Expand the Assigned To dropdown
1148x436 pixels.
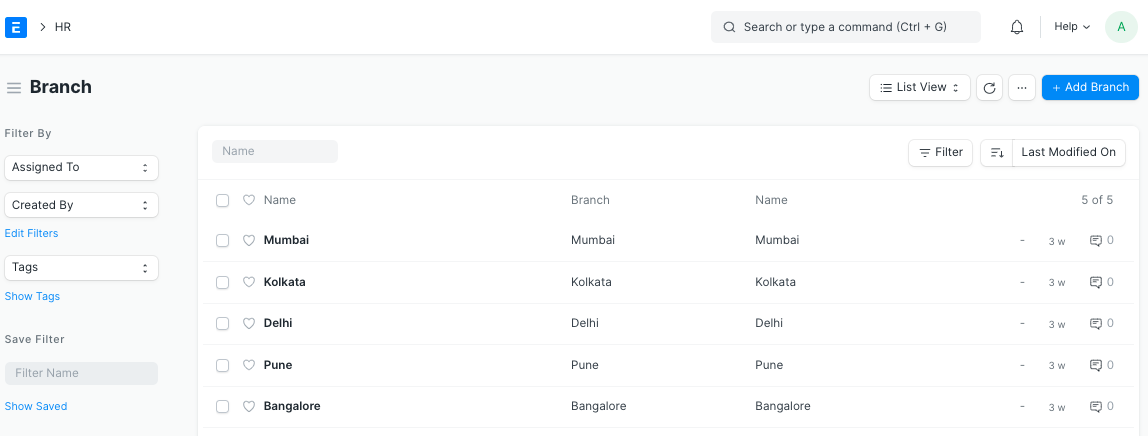[81, 167]
